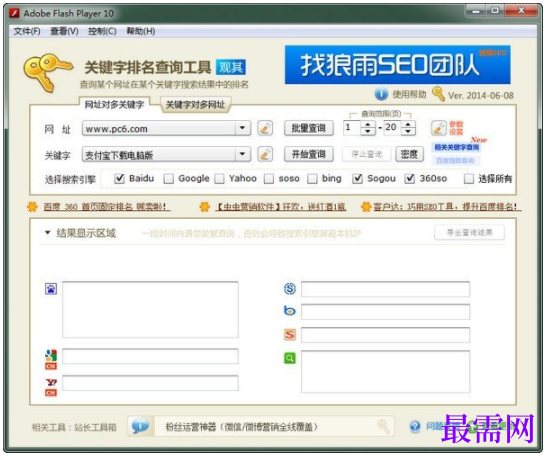Click the 站长工具箱 related tool link
This screenshot has width=553, height=460.
click(x=95, y=428)
